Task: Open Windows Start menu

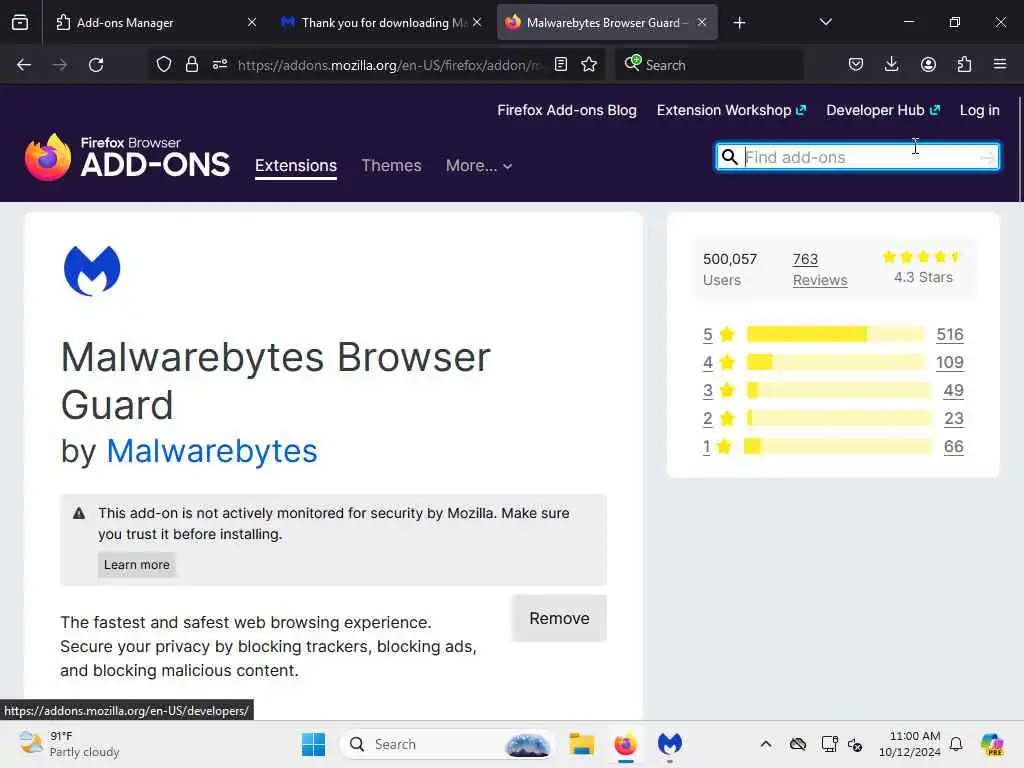Action: (x=313, y=744)
